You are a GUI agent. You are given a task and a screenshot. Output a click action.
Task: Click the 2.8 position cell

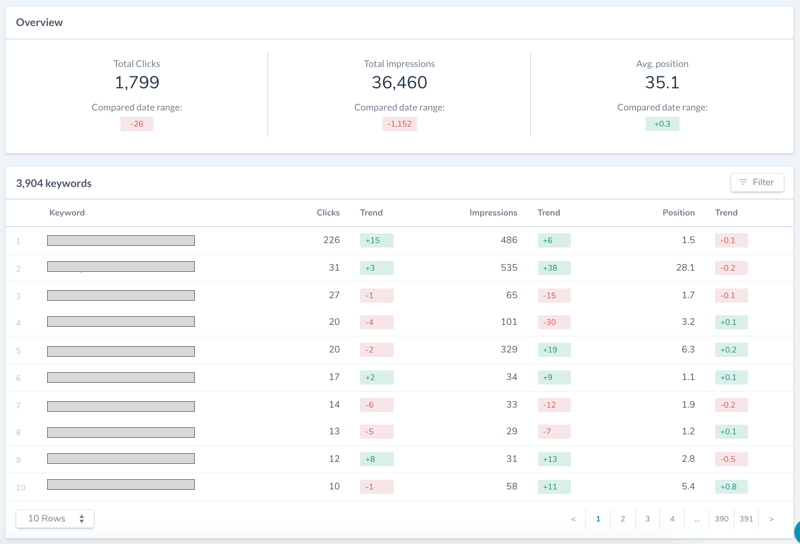pyautogui.click(x=688, y=459)
